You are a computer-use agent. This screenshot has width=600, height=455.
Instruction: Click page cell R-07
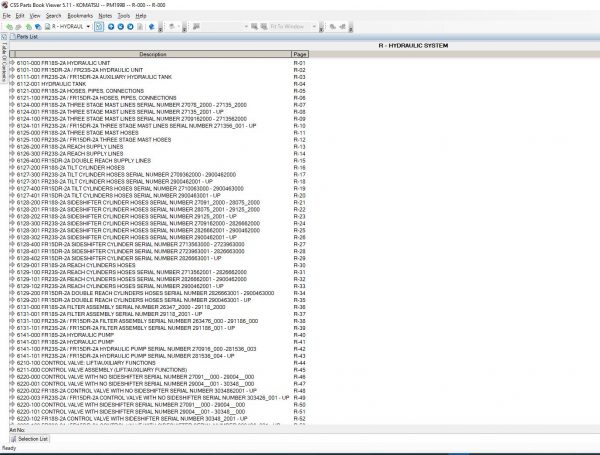(x=300, y=105)
